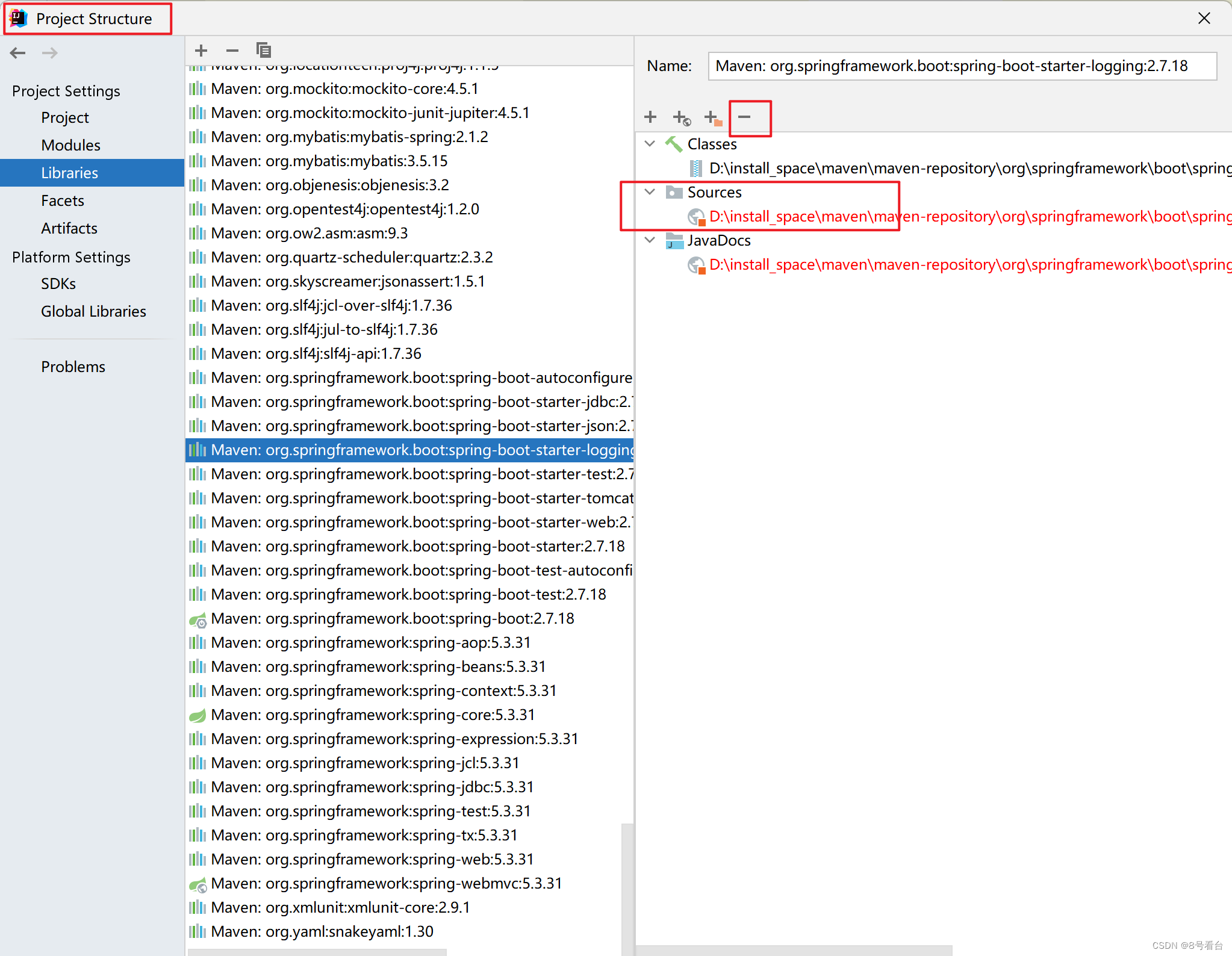The height and width of the screenshot is (956, 1232).
Task: Open the Problems page
Action: point(73,367)
